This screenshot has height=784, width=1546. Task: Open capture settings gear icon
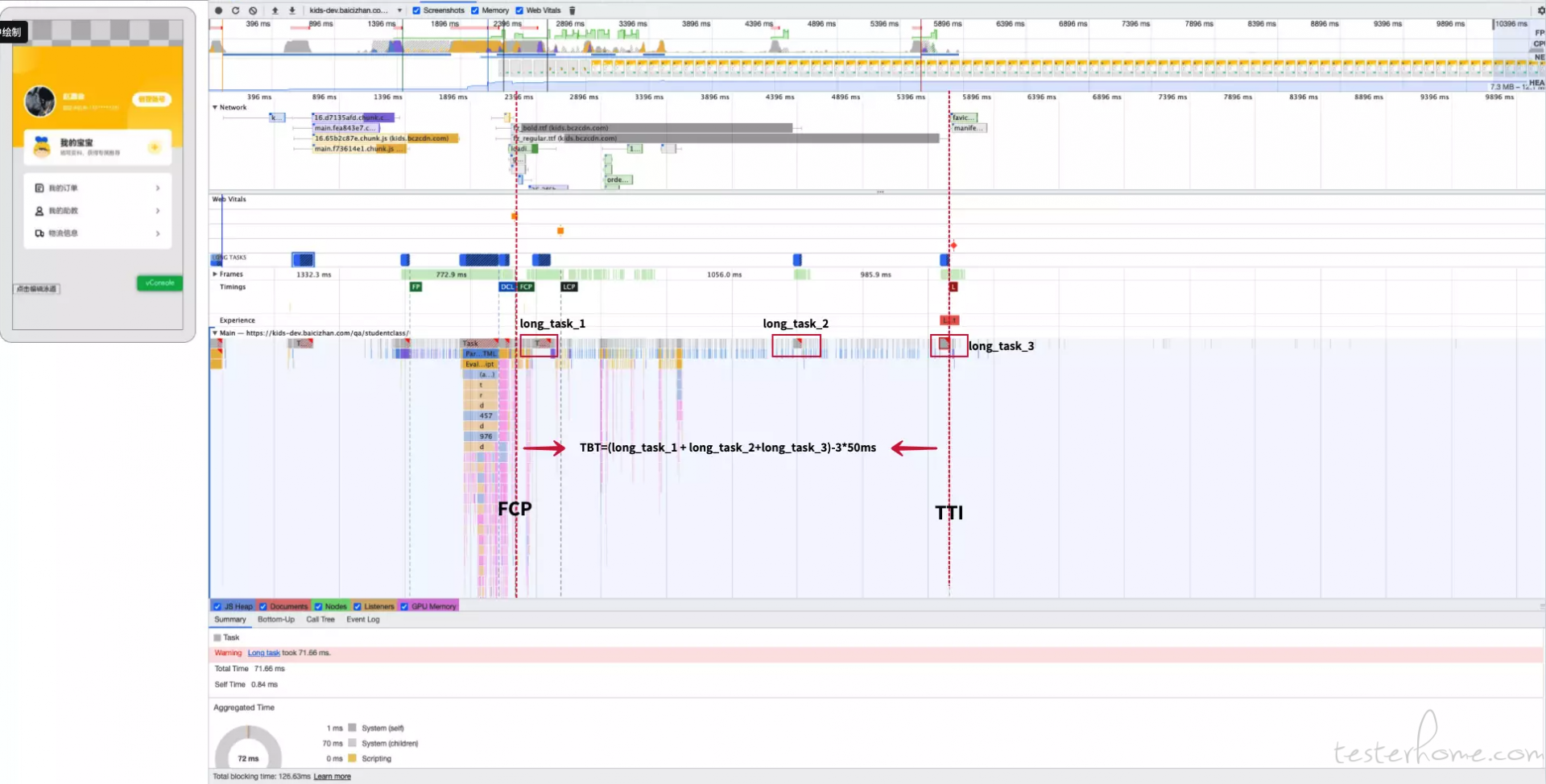click(1541, 10)
